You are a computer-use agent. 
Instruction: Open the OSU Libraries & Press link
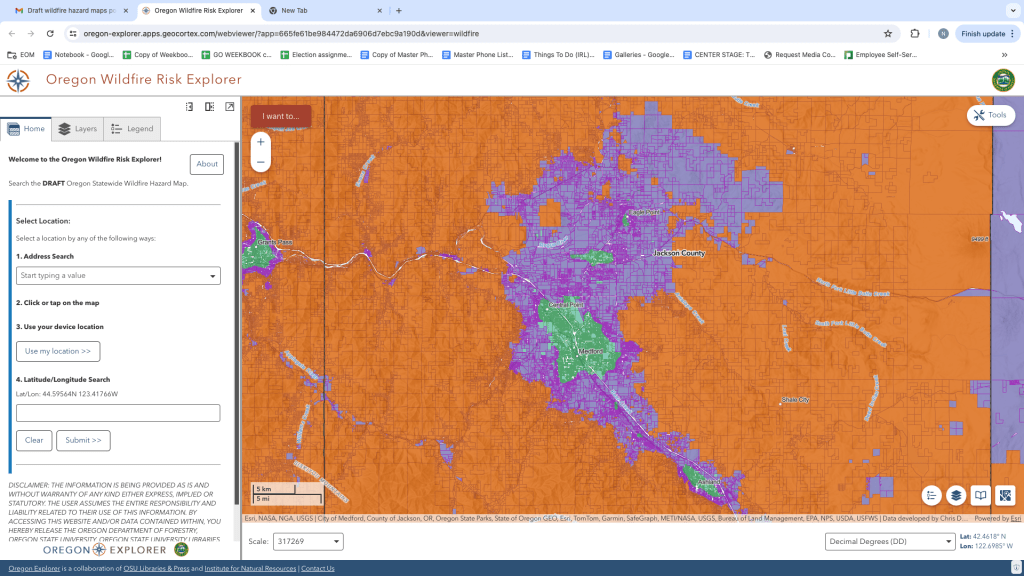(156, 568)
